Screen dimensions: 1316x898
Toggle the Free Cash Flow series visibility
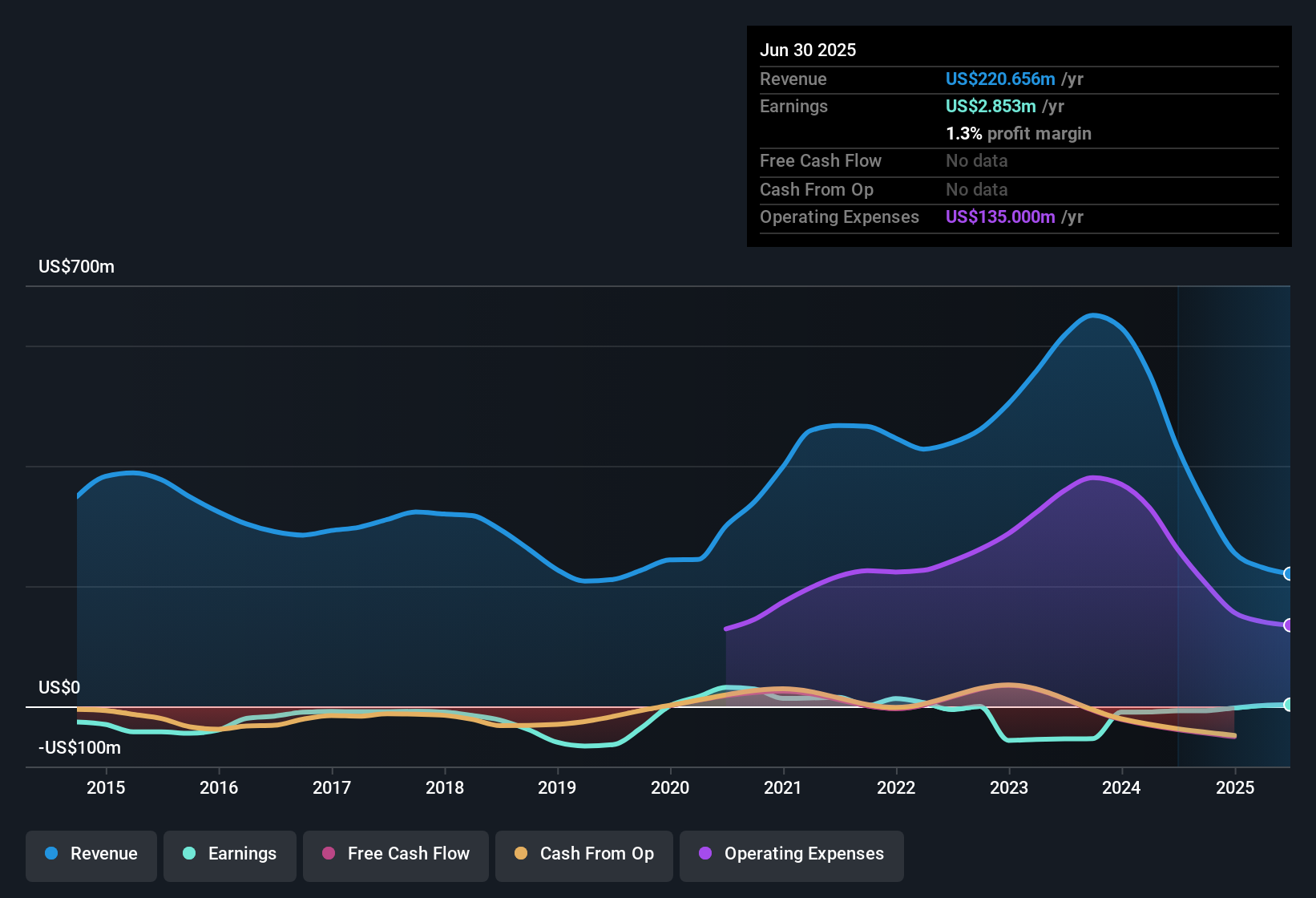click(395, 854)
